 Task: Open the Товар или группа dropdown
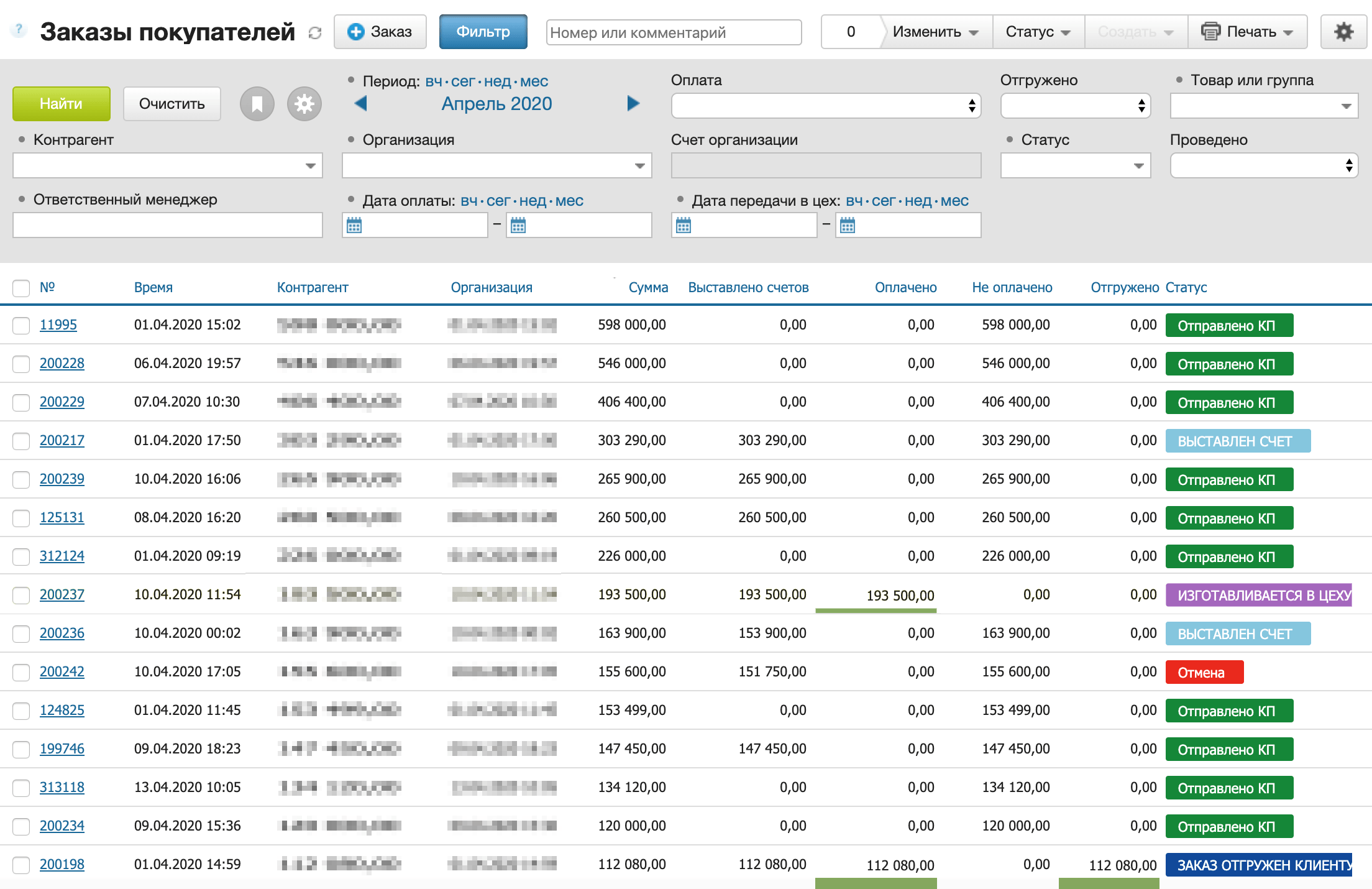[x=1264, y=106]
